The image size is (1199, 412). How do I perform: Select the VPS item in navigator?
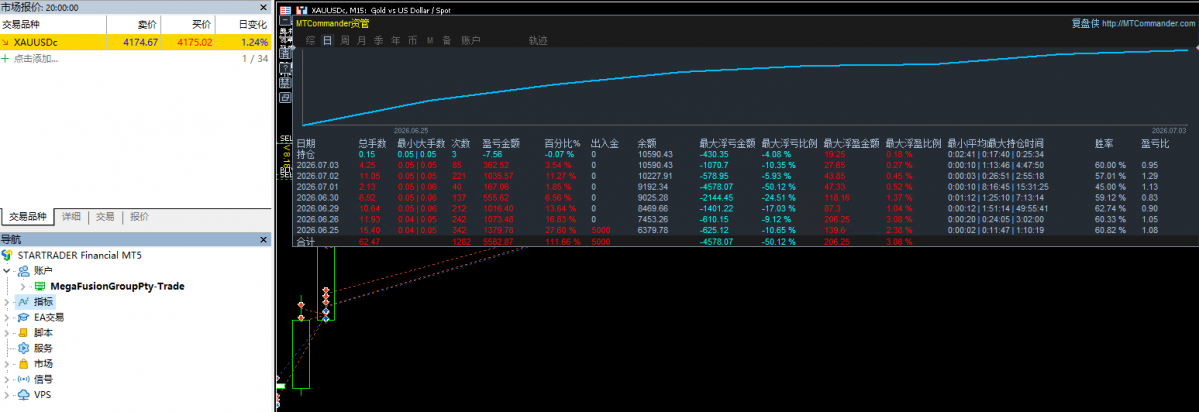click(x=43, y=395)
